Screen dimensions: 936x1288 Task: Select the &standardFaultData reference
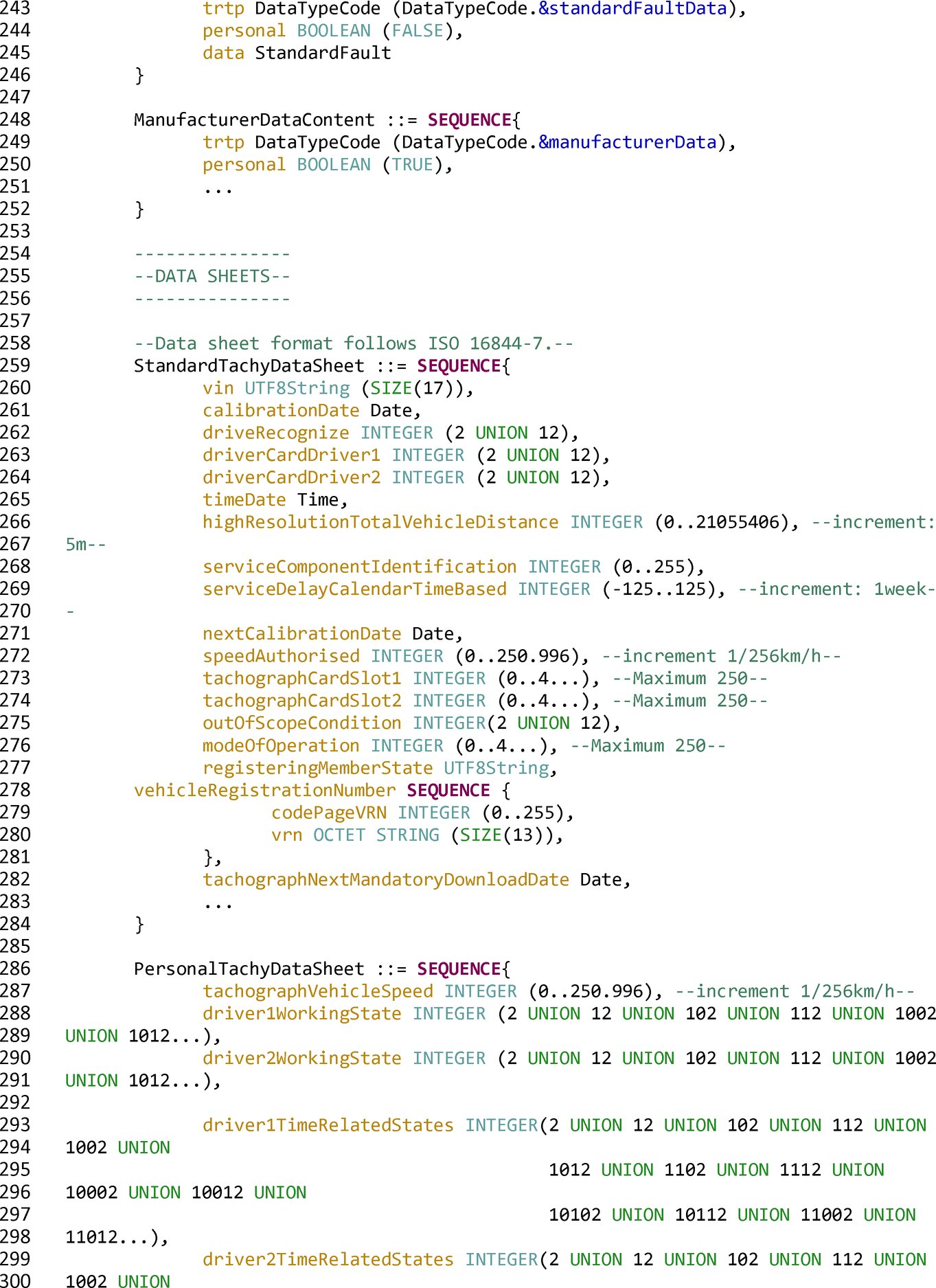(632, 9)
